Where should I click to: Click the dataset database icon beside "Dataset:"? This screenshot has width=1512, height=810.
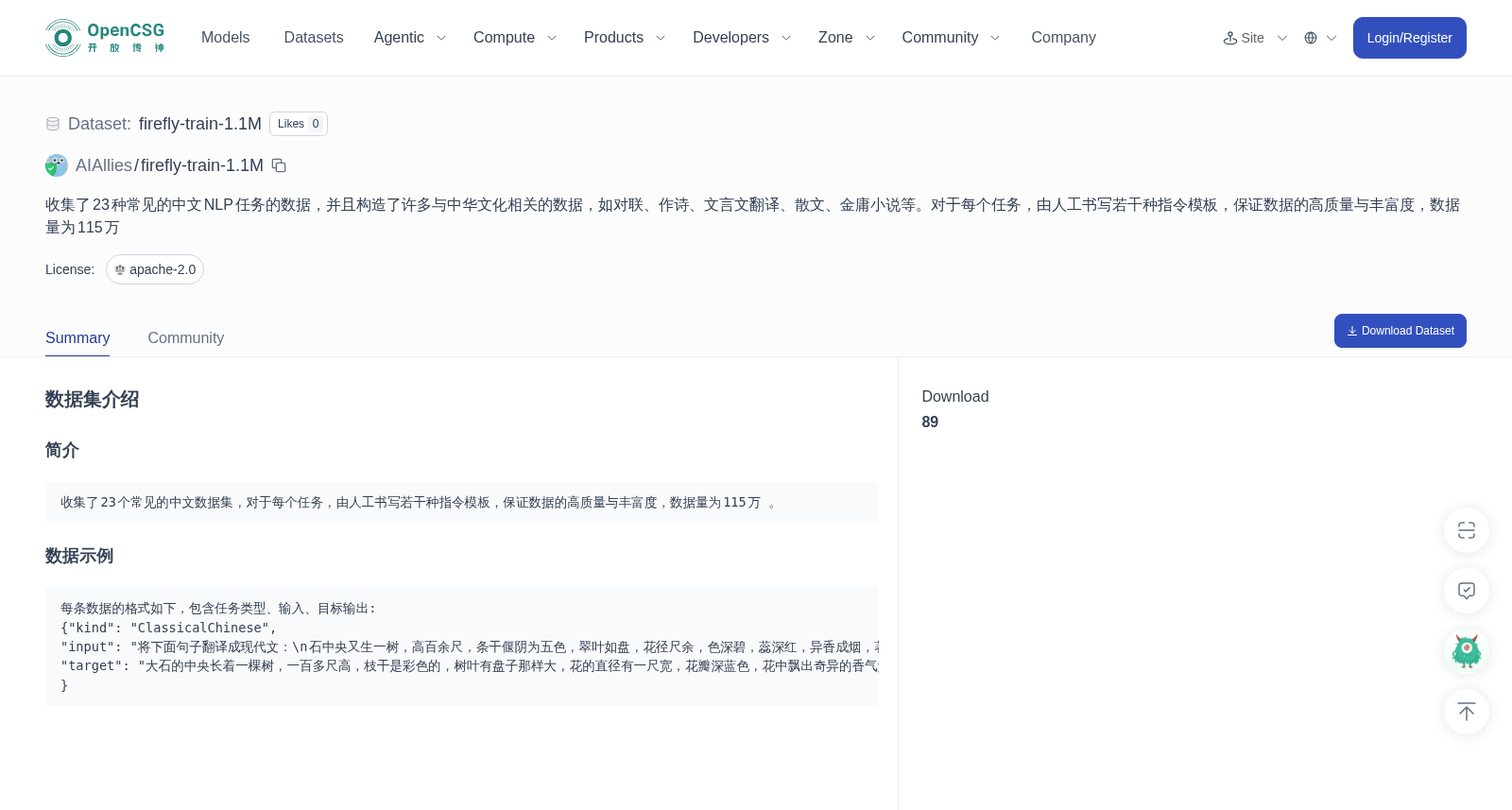coord(53,124)
